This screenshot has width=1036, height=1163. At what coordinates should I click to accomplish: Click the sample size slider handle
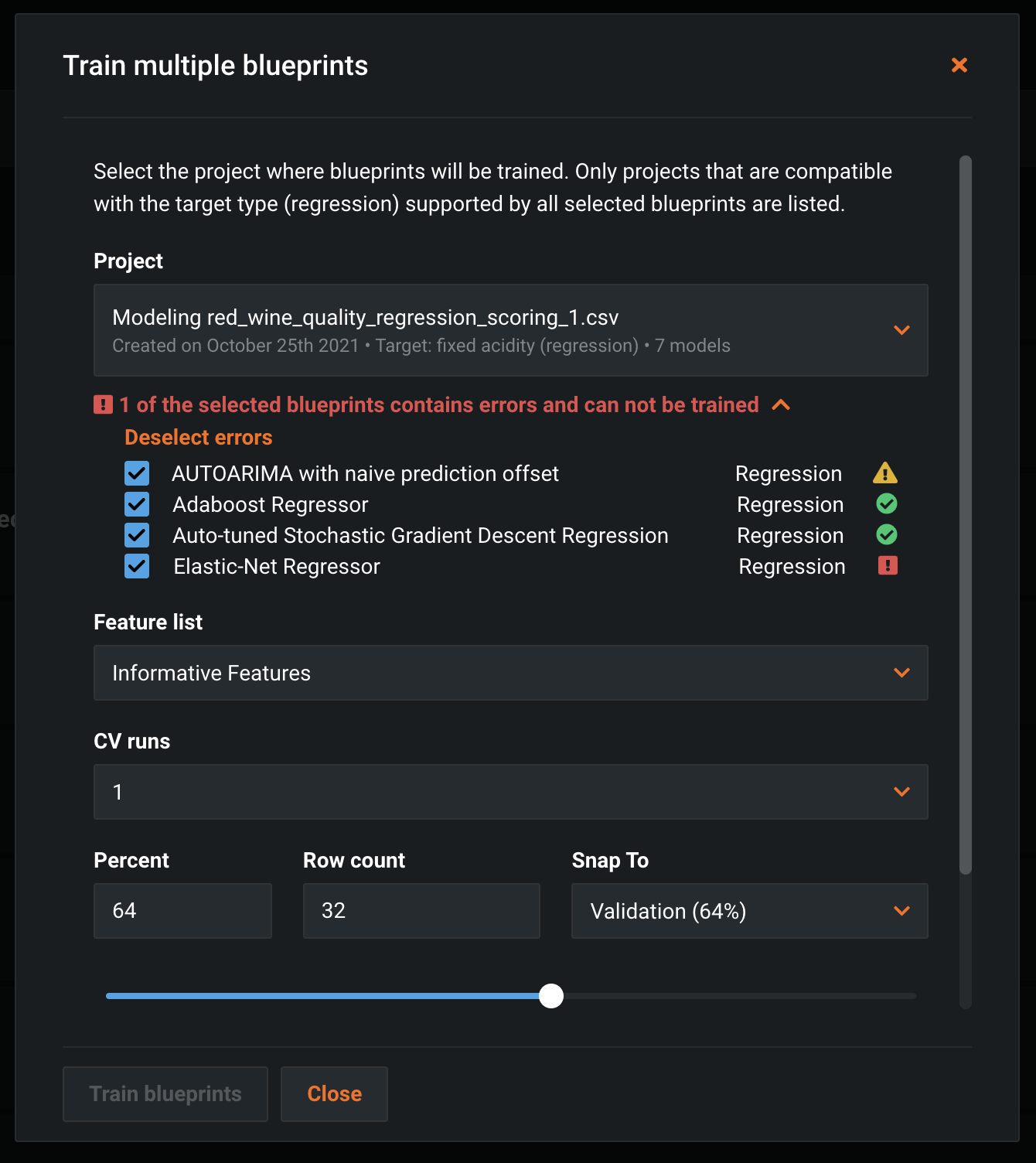coord(551,996)
